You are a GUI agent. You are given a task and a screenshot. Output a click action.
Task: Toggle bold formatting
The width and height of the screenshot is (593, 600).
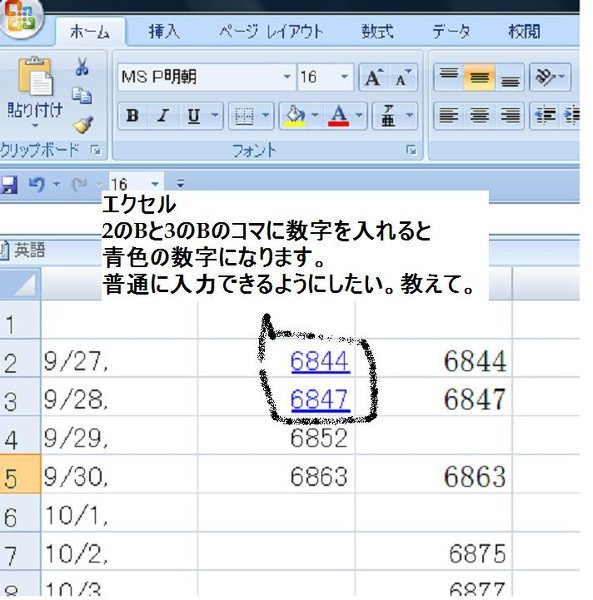coord(132,116)
